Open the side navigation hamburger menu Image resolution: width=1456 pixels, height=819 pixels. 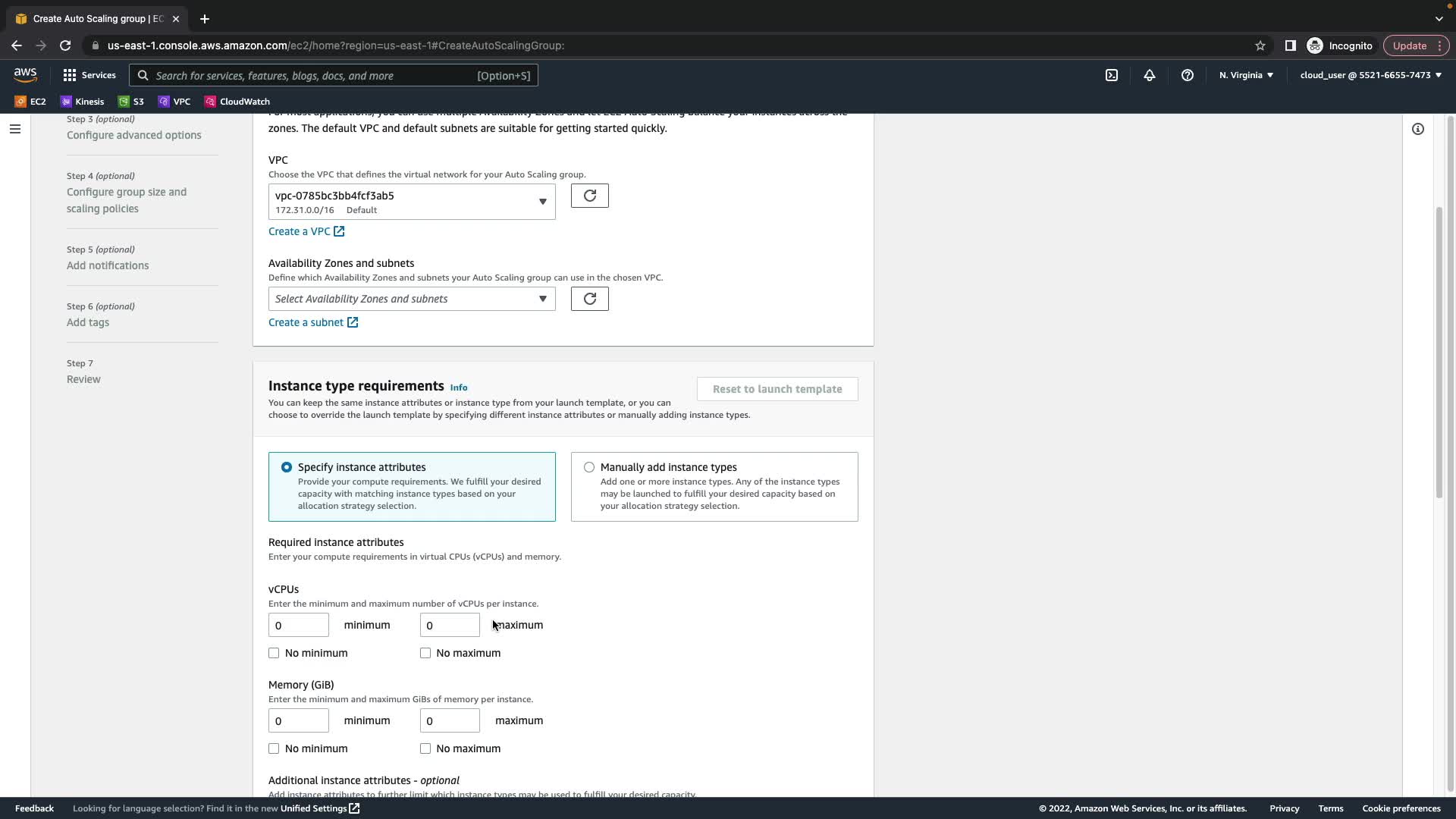coord(14,129)
